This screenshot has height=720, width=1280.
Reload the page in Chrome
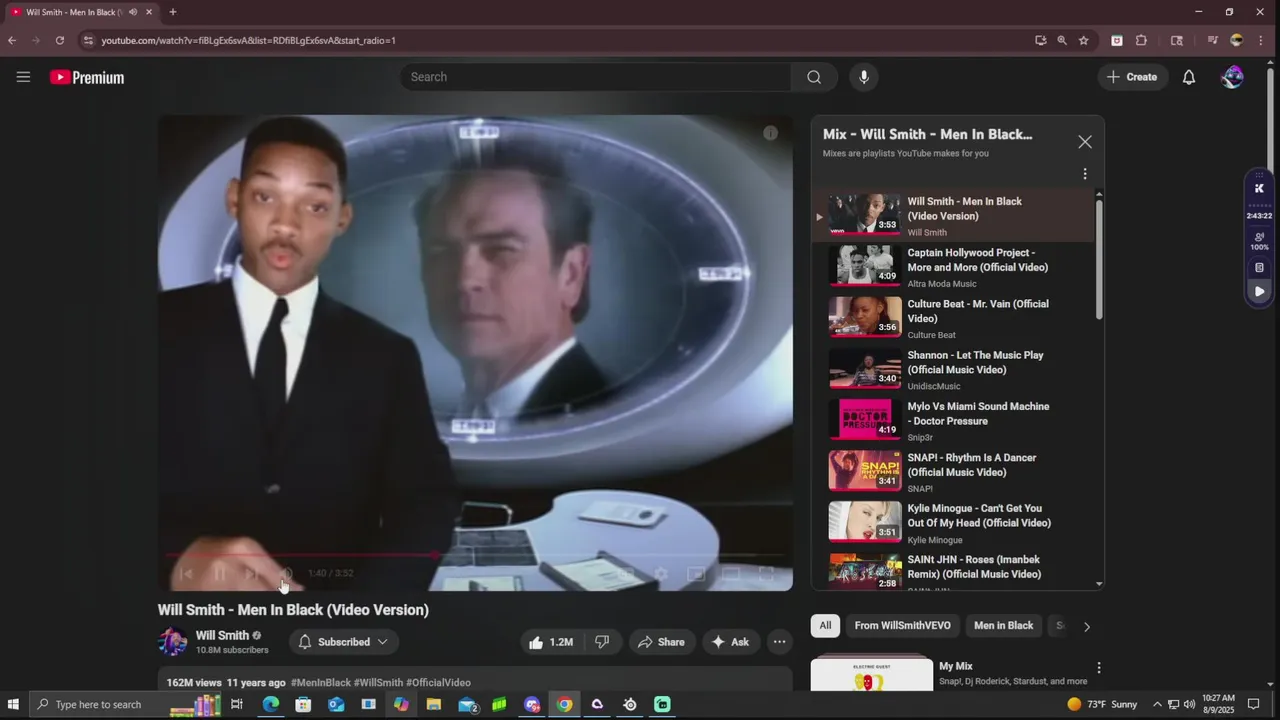(60, 40)
